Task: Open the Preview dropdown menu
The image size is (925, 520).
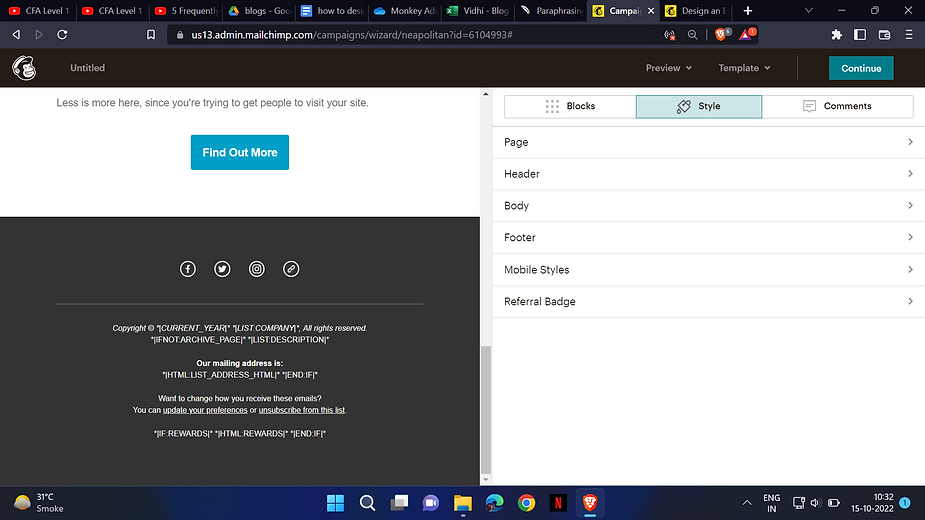Action: click(669, 68)
